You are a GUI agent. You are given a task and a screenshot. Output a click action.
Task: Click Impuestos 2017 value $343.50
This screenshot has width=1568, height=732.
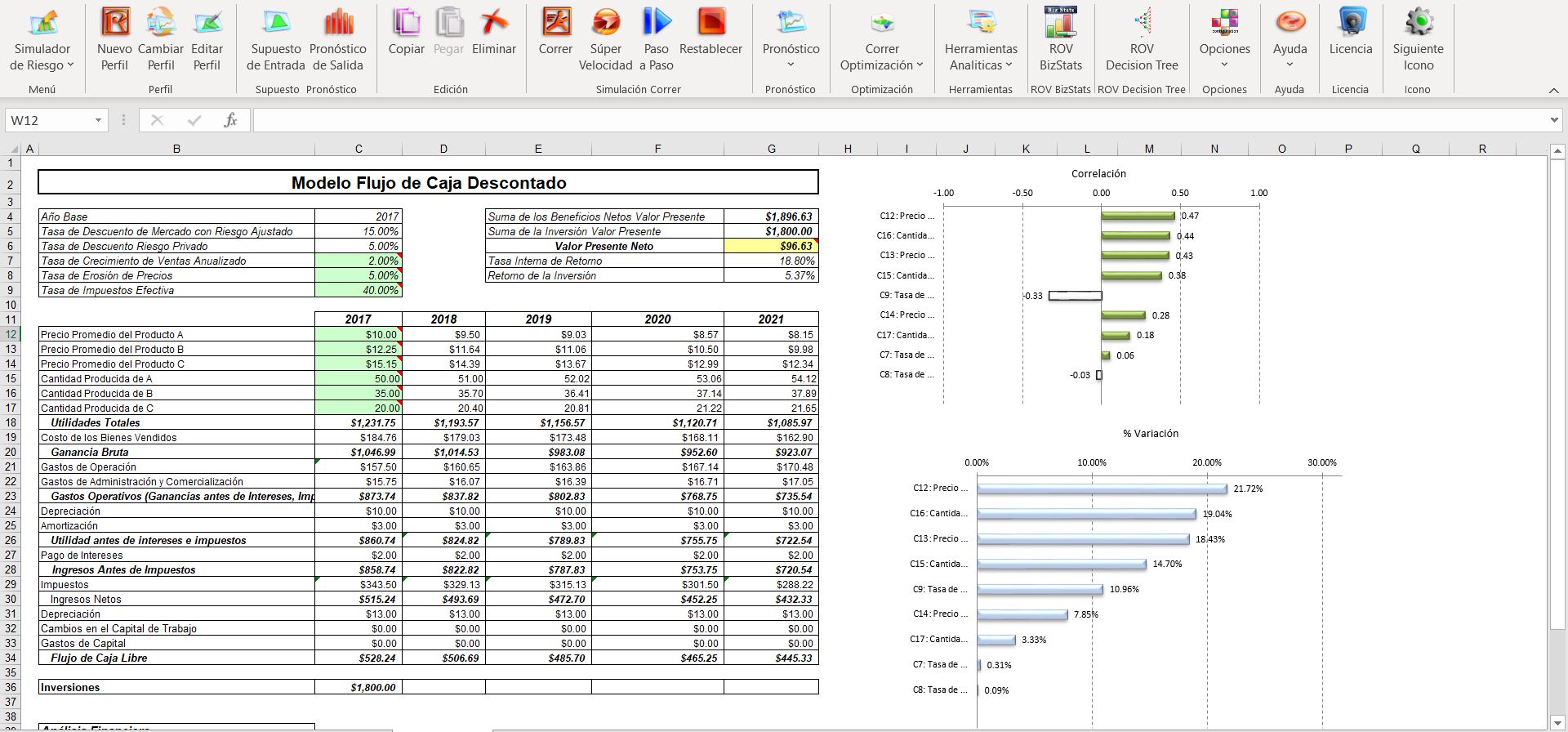coord(359,584)
